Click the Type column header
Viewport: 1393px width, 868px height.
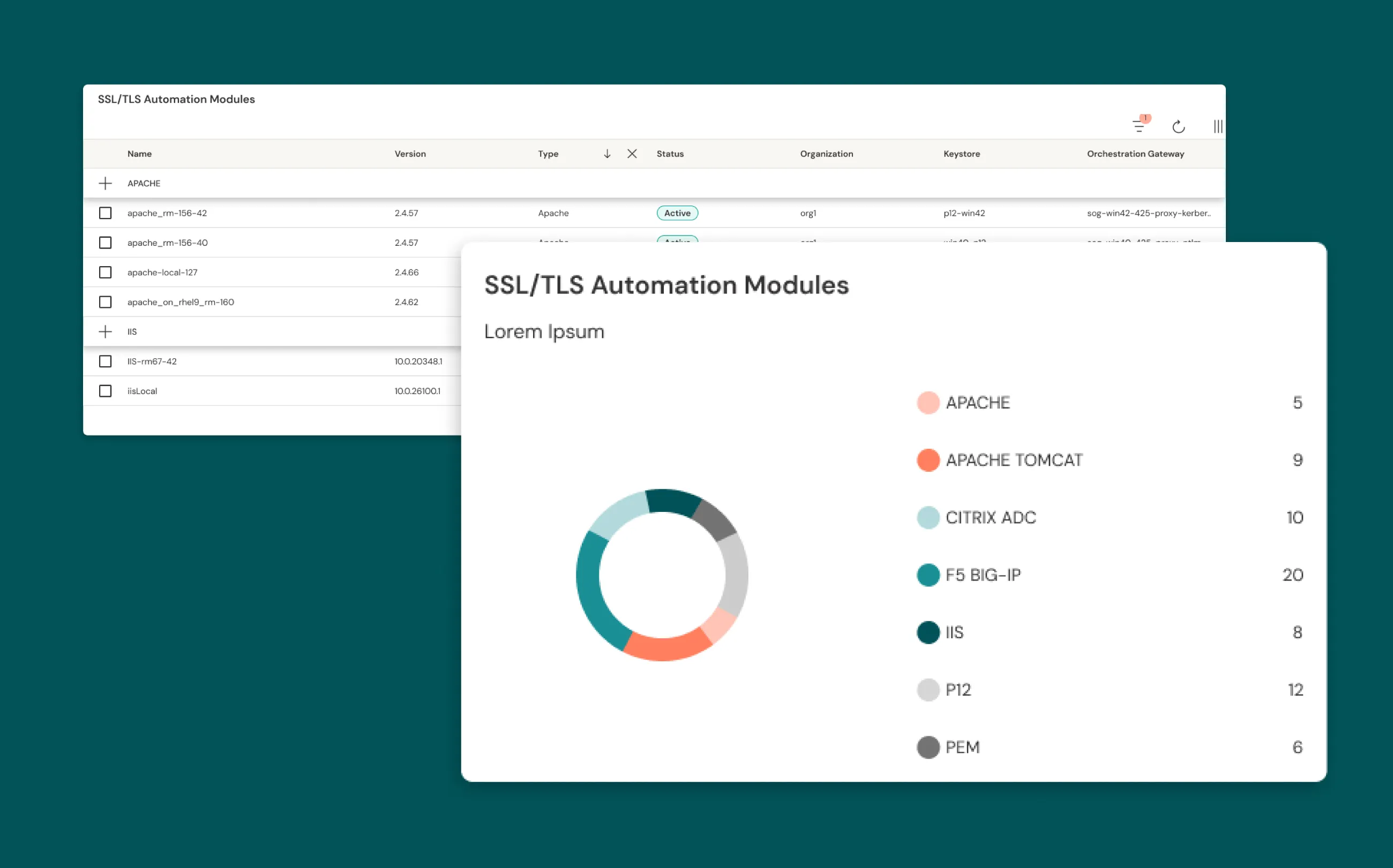[548, 154]
